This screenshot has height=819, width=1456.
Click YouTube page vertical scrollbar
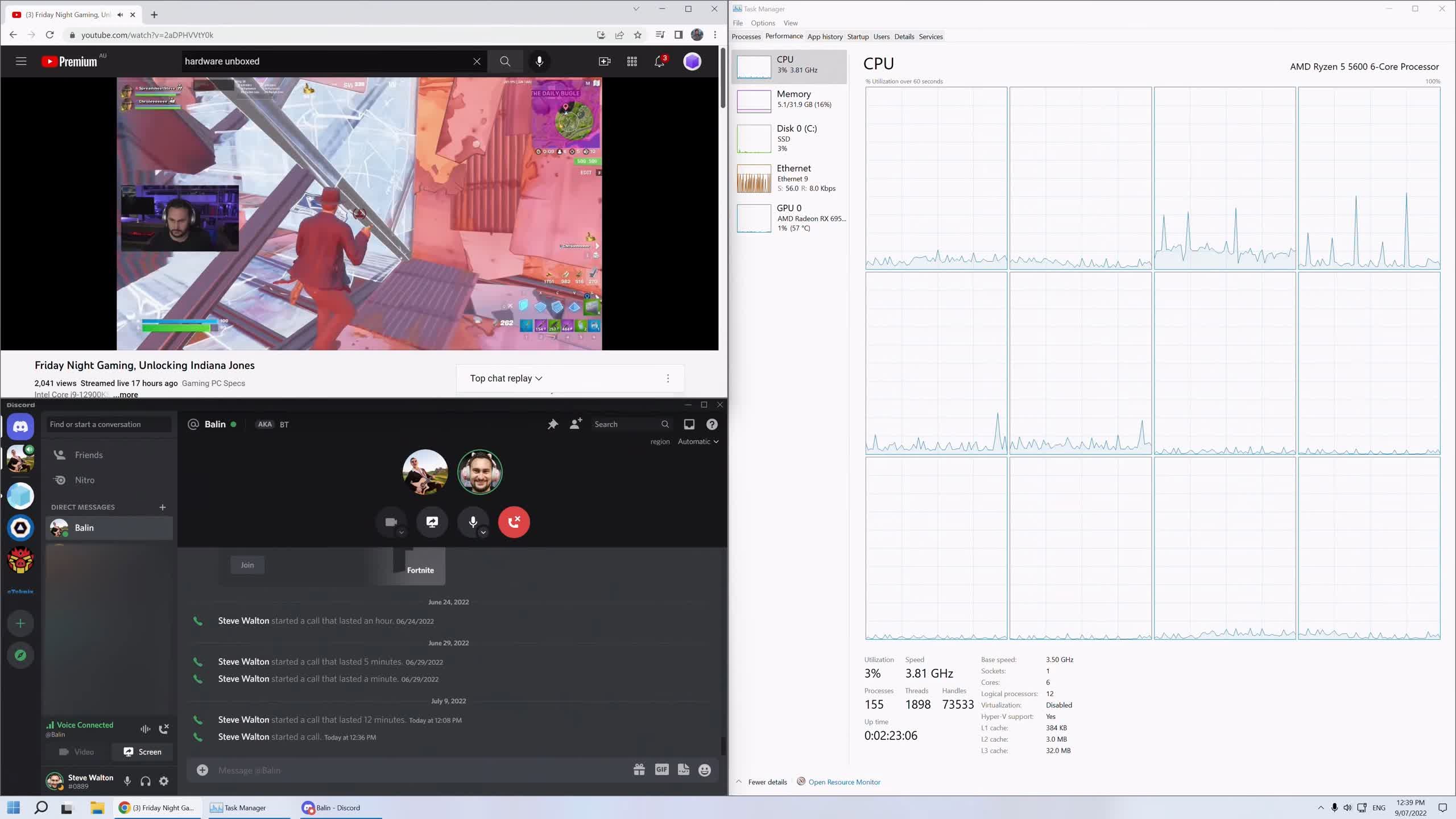tap(723, 78)
